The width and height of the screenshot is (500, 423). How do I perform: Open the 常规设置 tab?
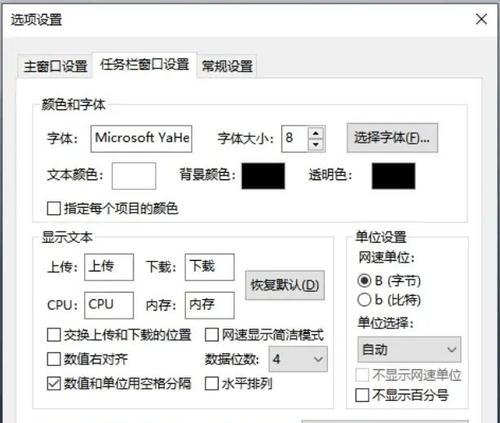pos(227,66)
